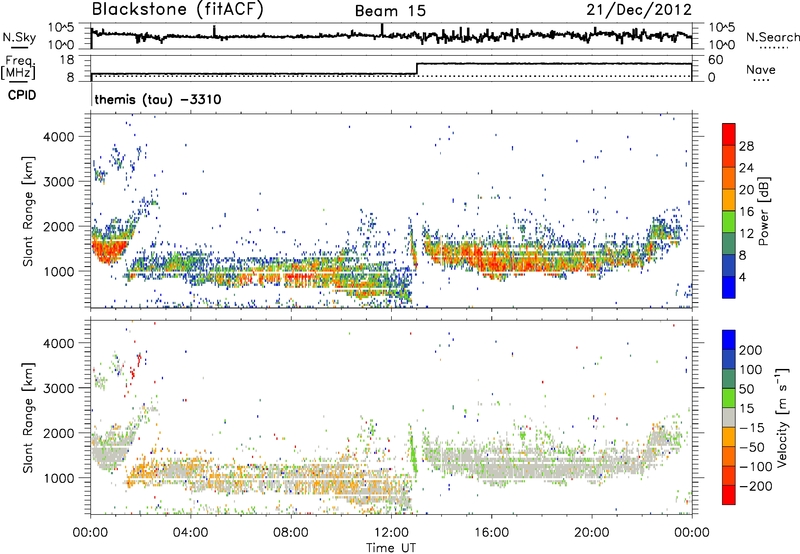Click Velocity colorbar green segment 15 to 50
Image resolution: width=800 pixels, height=554 pixels.
pyautogui.click(x=729, y=398)
